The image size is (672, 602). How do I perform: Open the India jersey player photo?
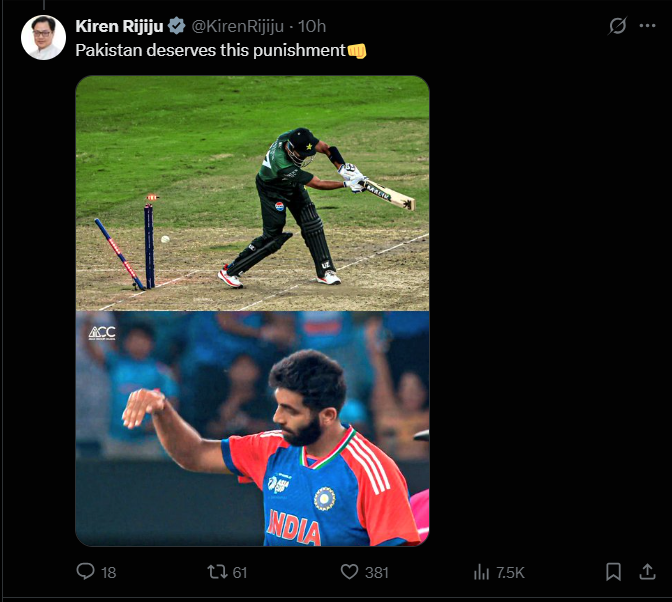pos(252,428)
